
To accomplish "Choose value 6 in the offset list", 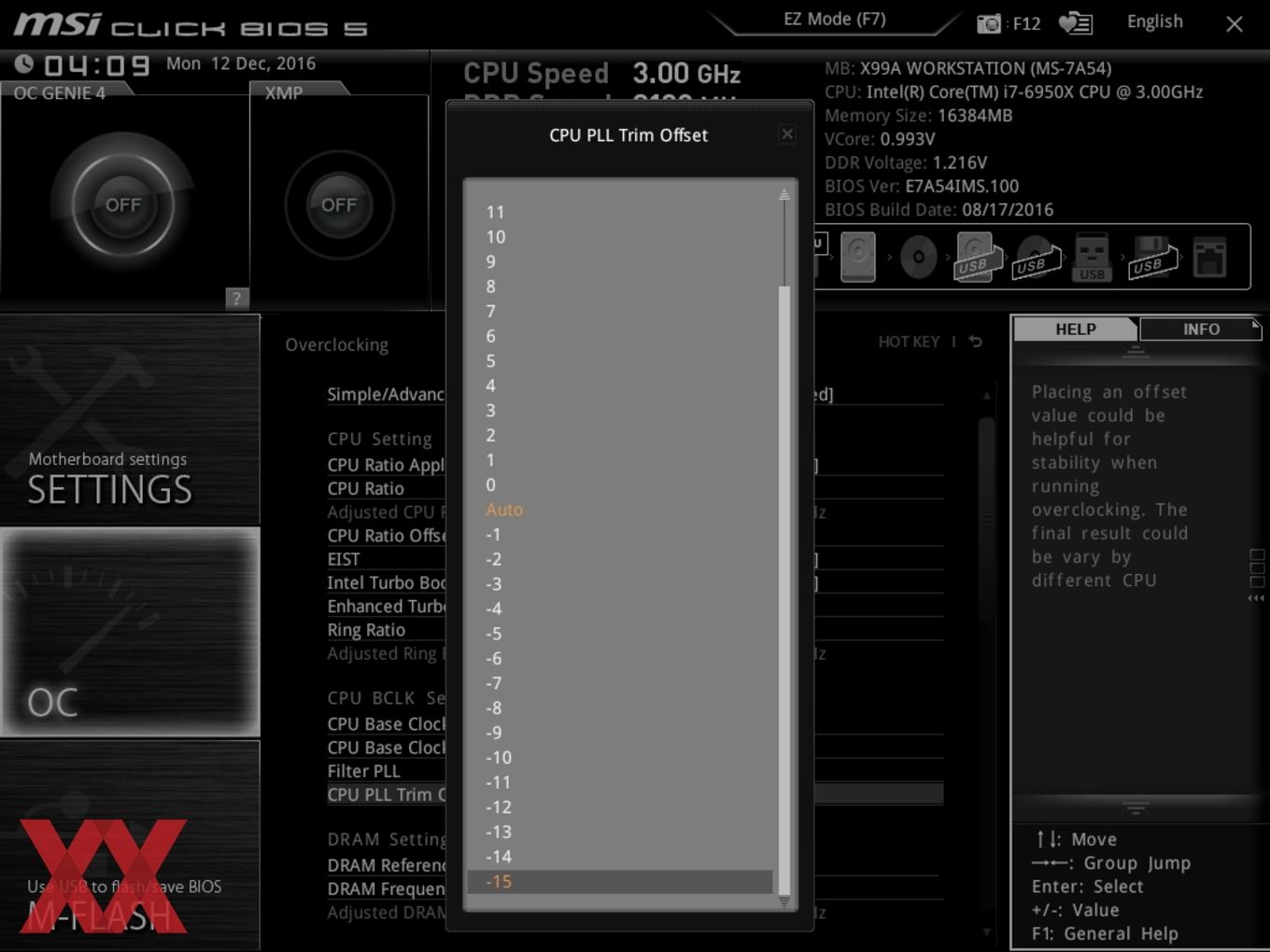I will (619, 336).
